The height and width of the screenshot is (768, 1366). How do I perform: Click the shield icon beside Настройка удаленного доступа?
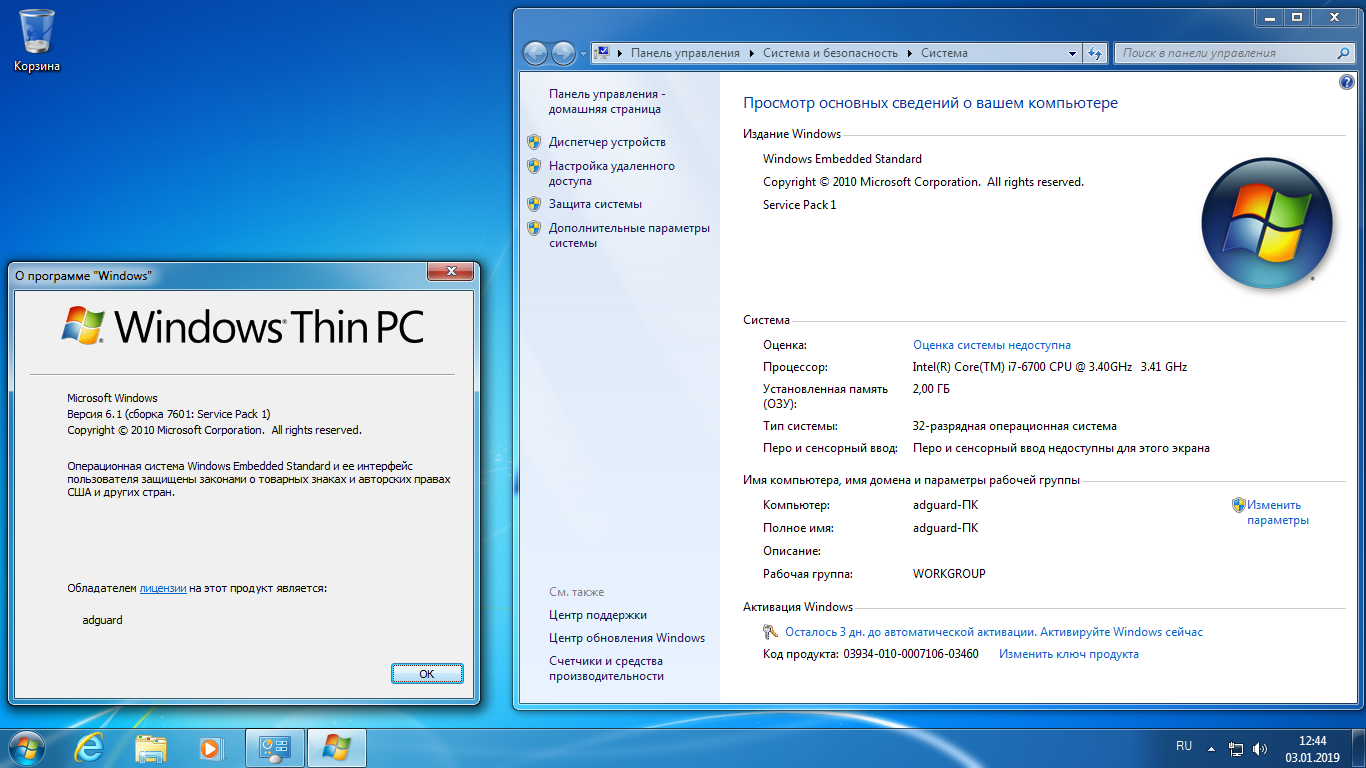tap(534, 166)
